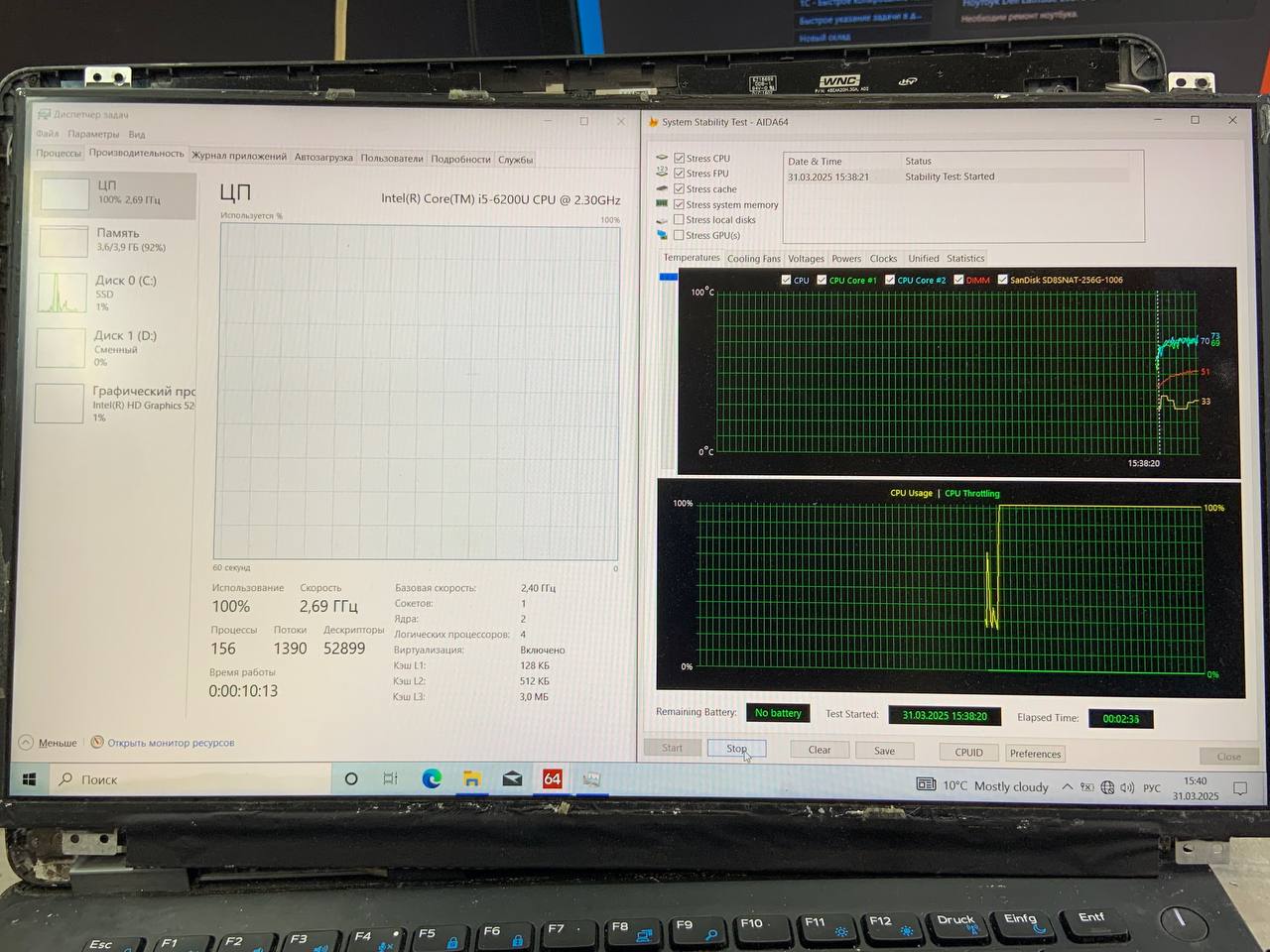
Task: Click the AIDA64 taskbar icon
Action: click(553, 779)
